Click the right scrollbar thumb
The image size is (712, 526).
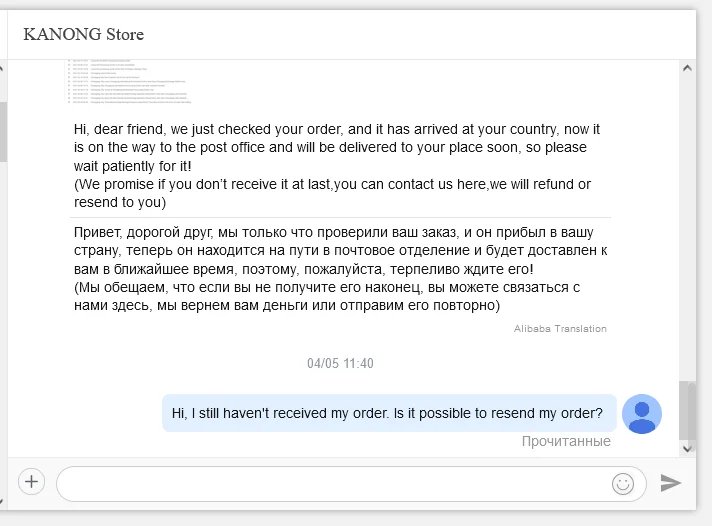pos(688,410)
